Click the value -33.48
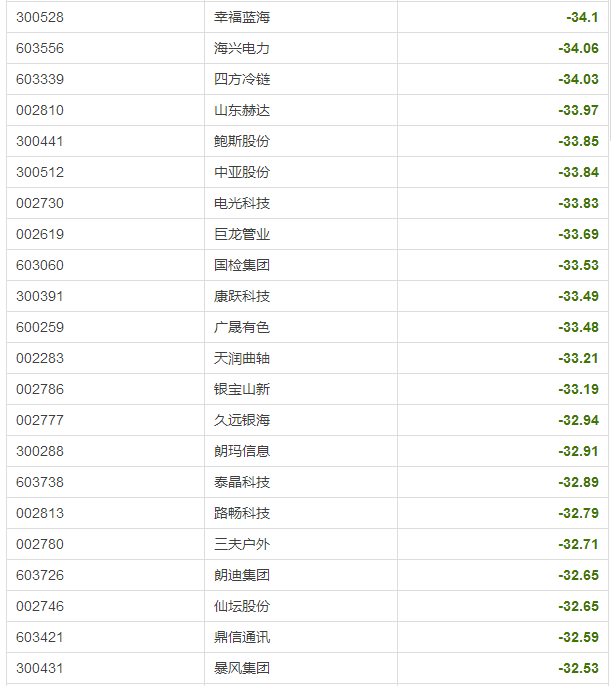The height and width of the screenshot is (686, 611). click(578, 327)
